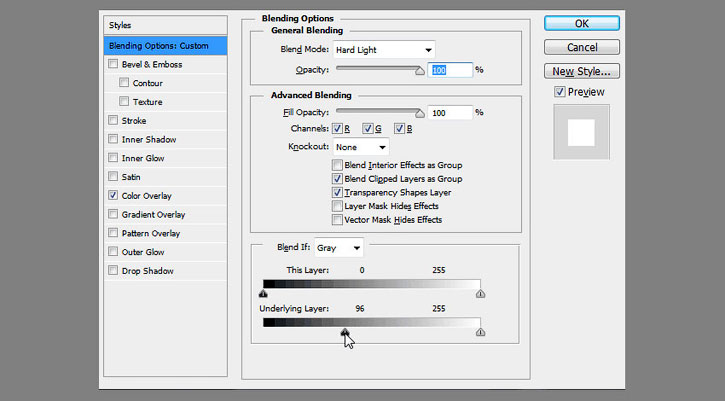Image resolution: width=725 pixels, height=401 pixels.
Task: Click the Underlying Layer value 96
Action: (360, 308)
